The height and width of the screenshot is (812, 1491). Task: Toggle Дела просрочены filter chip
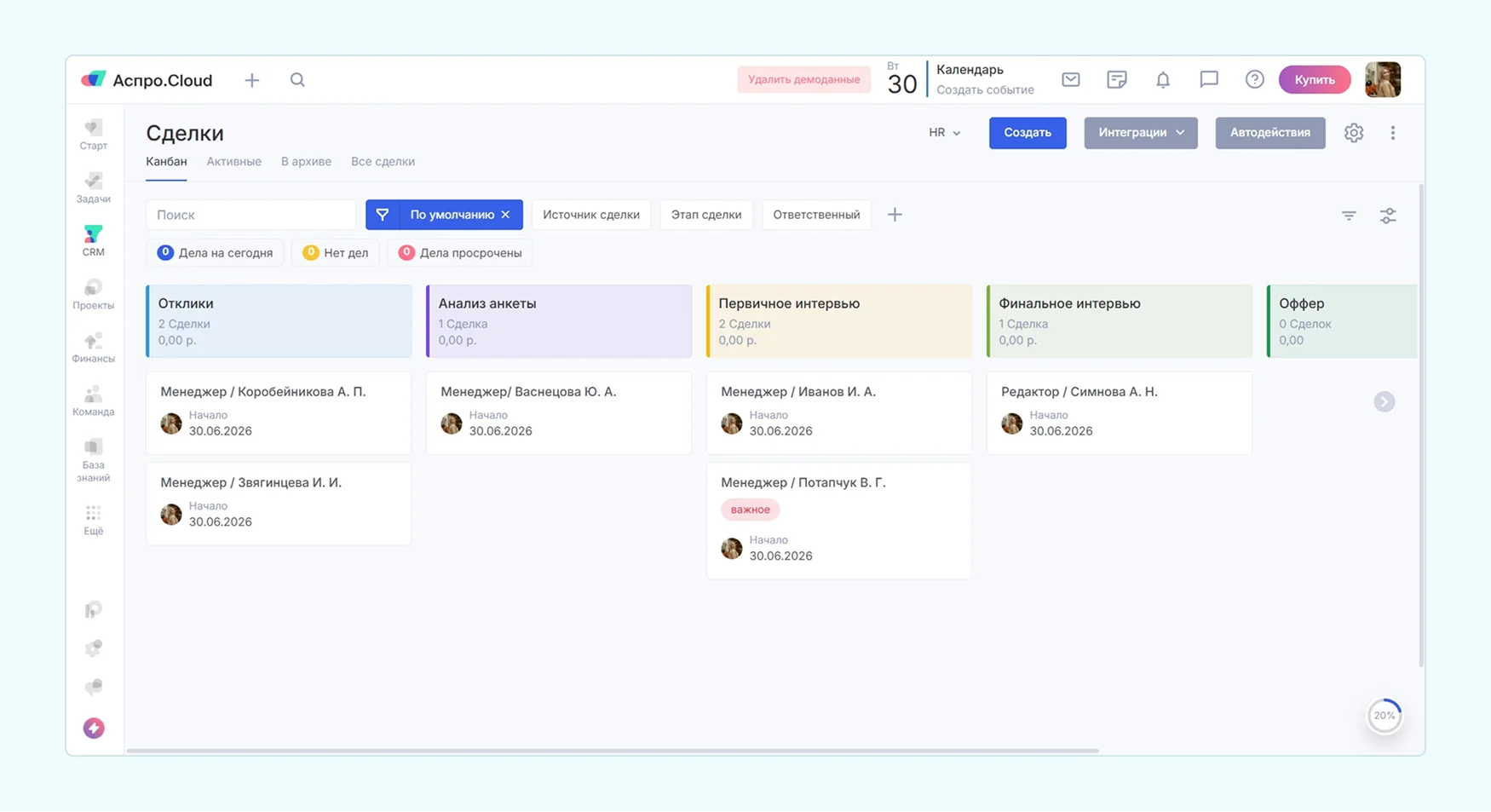(460, 252)
